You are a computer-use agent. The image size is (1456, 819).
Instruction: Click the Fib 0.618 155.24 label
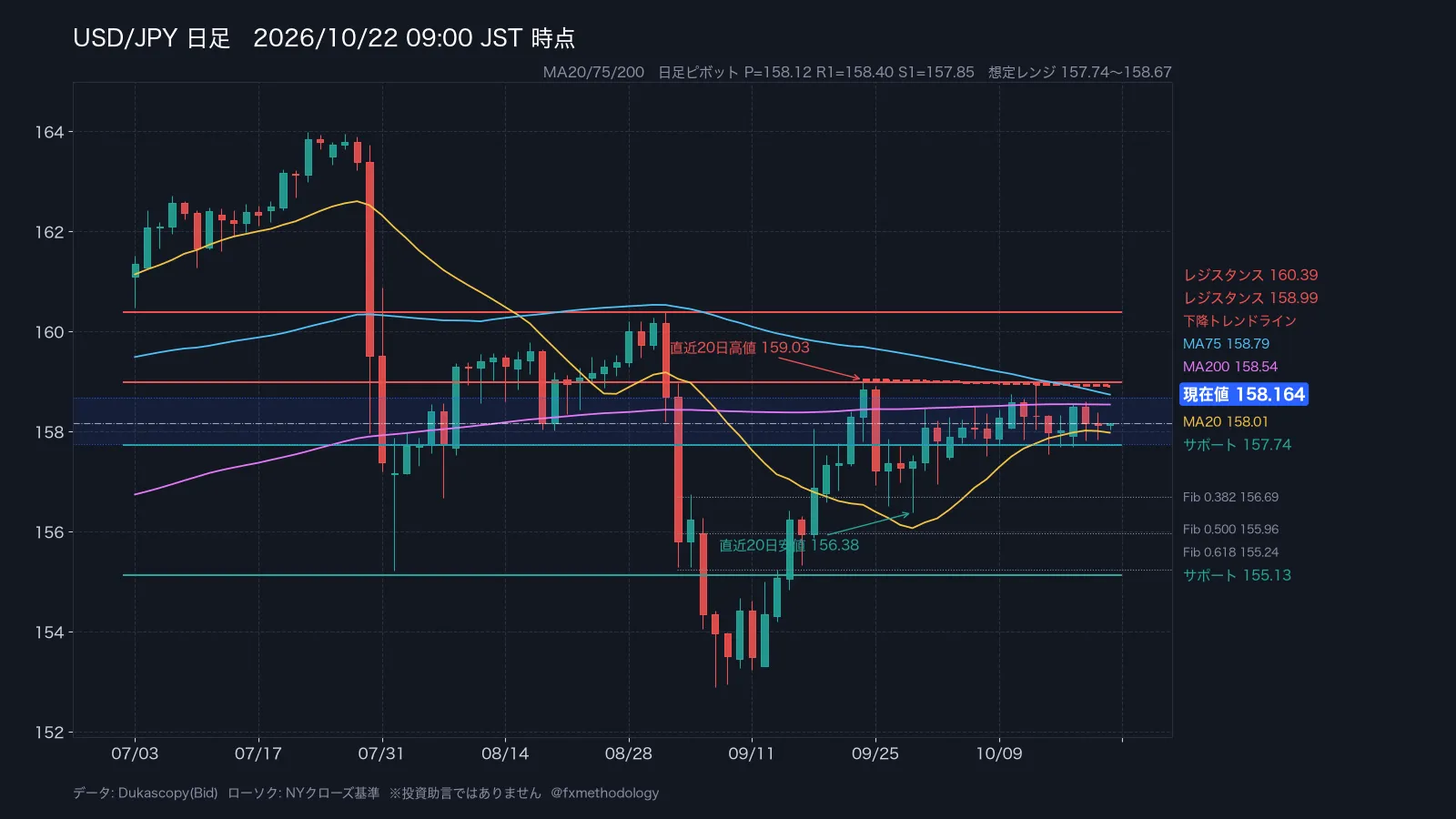1230,552
